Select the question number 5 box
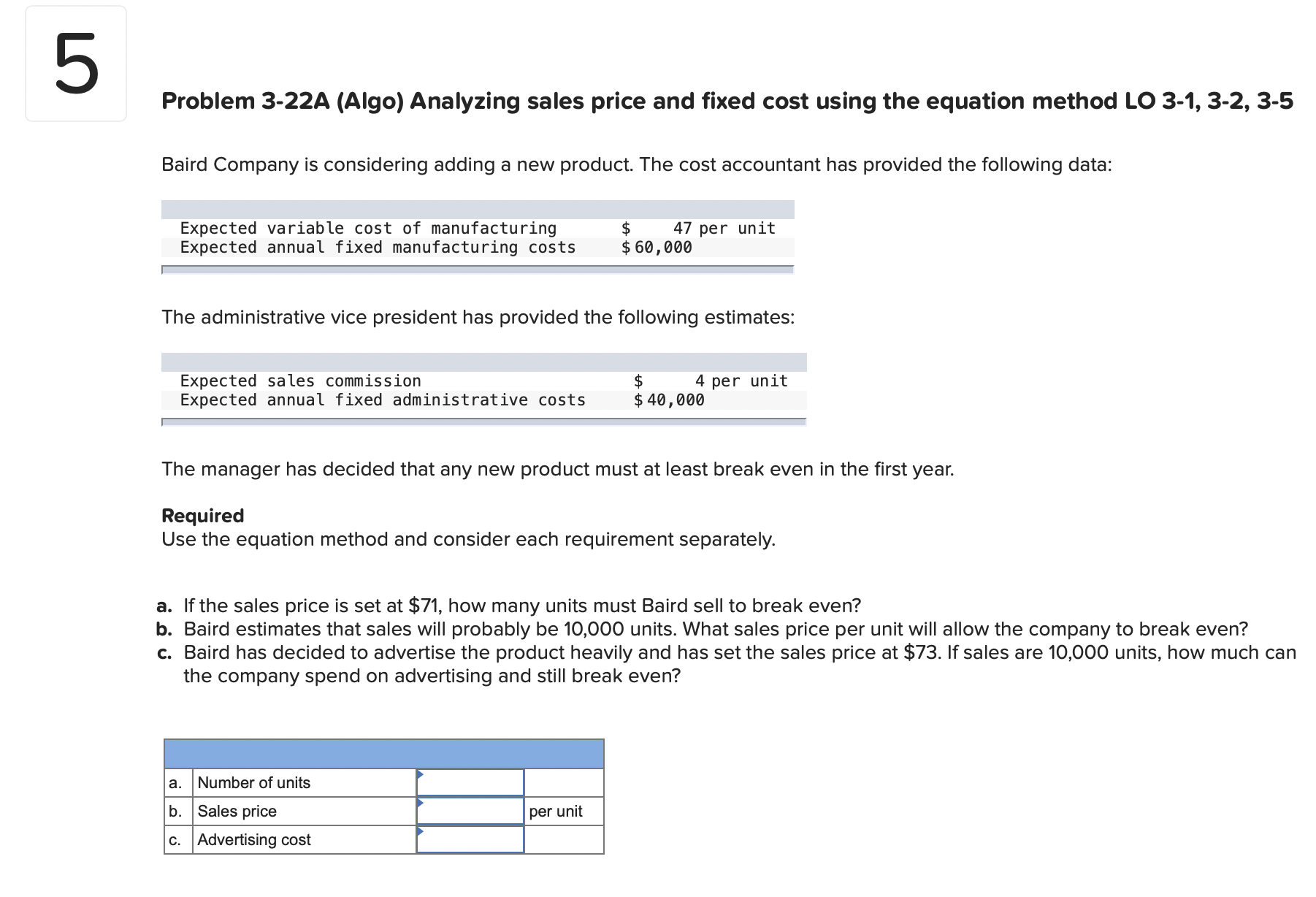This screenshot has height=897, width=1316. coord(75,64)
